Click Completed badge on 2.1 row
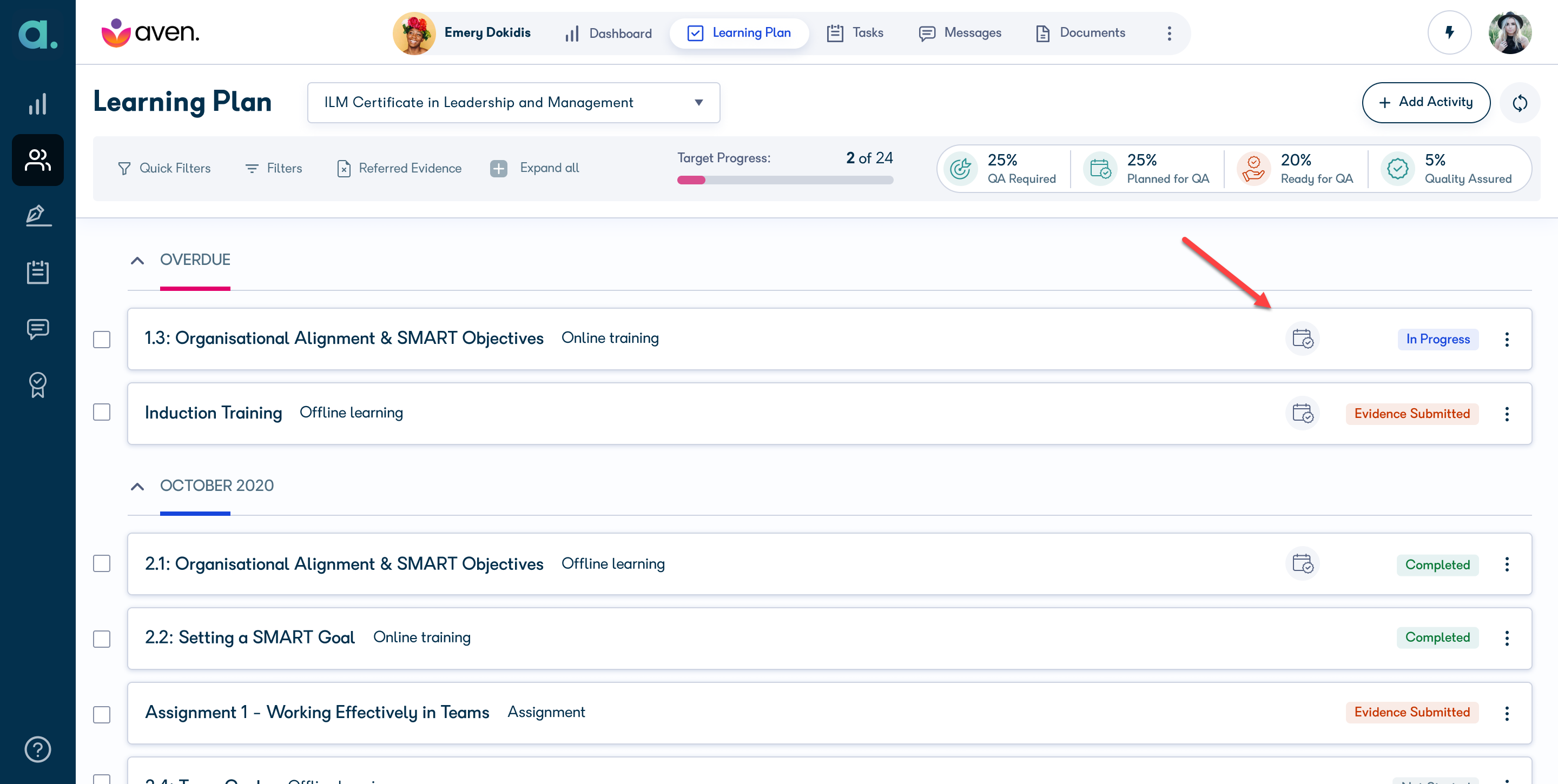 (1437, 564)
